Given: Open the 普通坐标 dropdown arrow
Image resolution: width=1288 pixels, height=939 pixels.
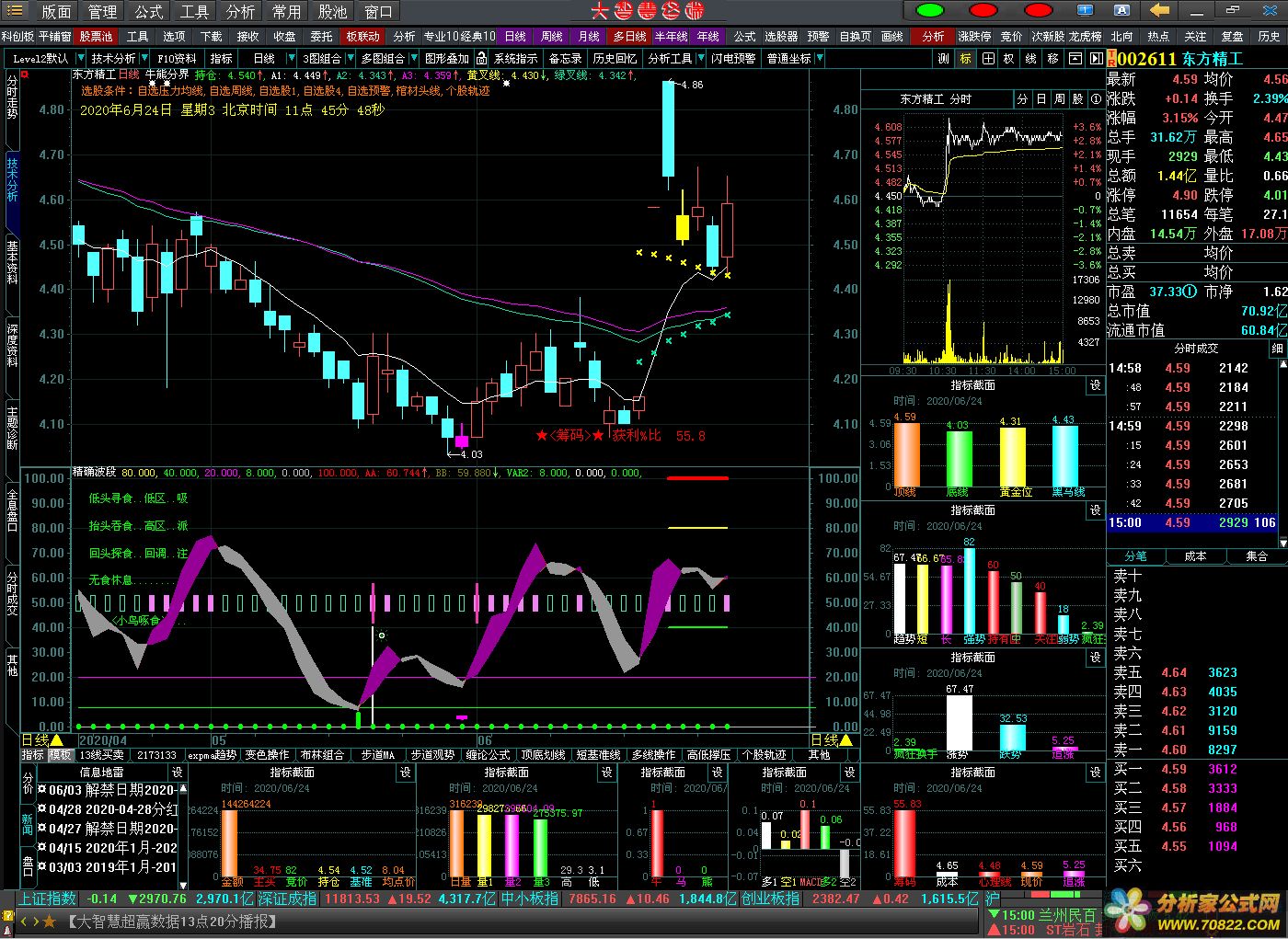Looking at the screenshot, I should click(820, 58).
